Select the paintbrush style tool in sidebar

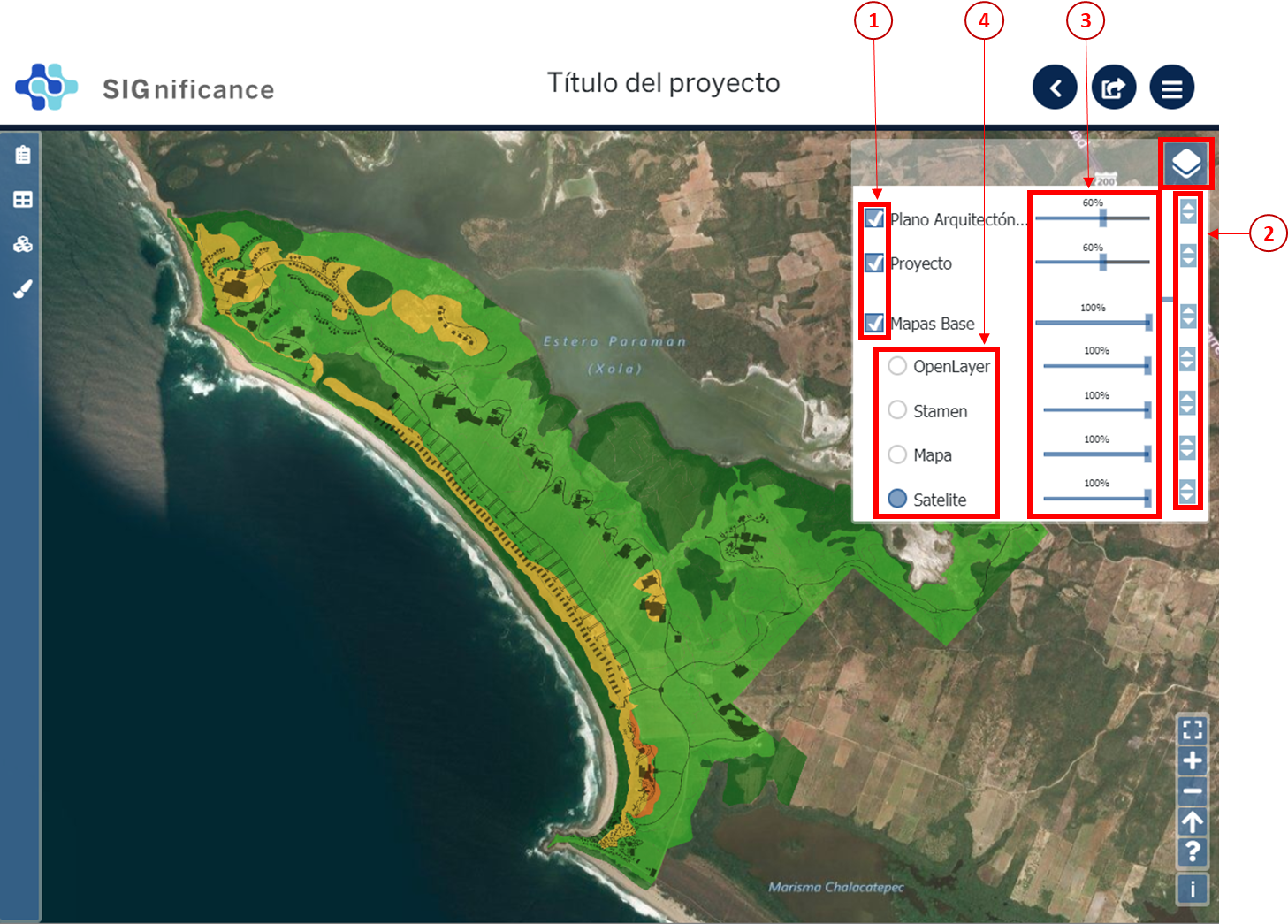pos(23,288)
